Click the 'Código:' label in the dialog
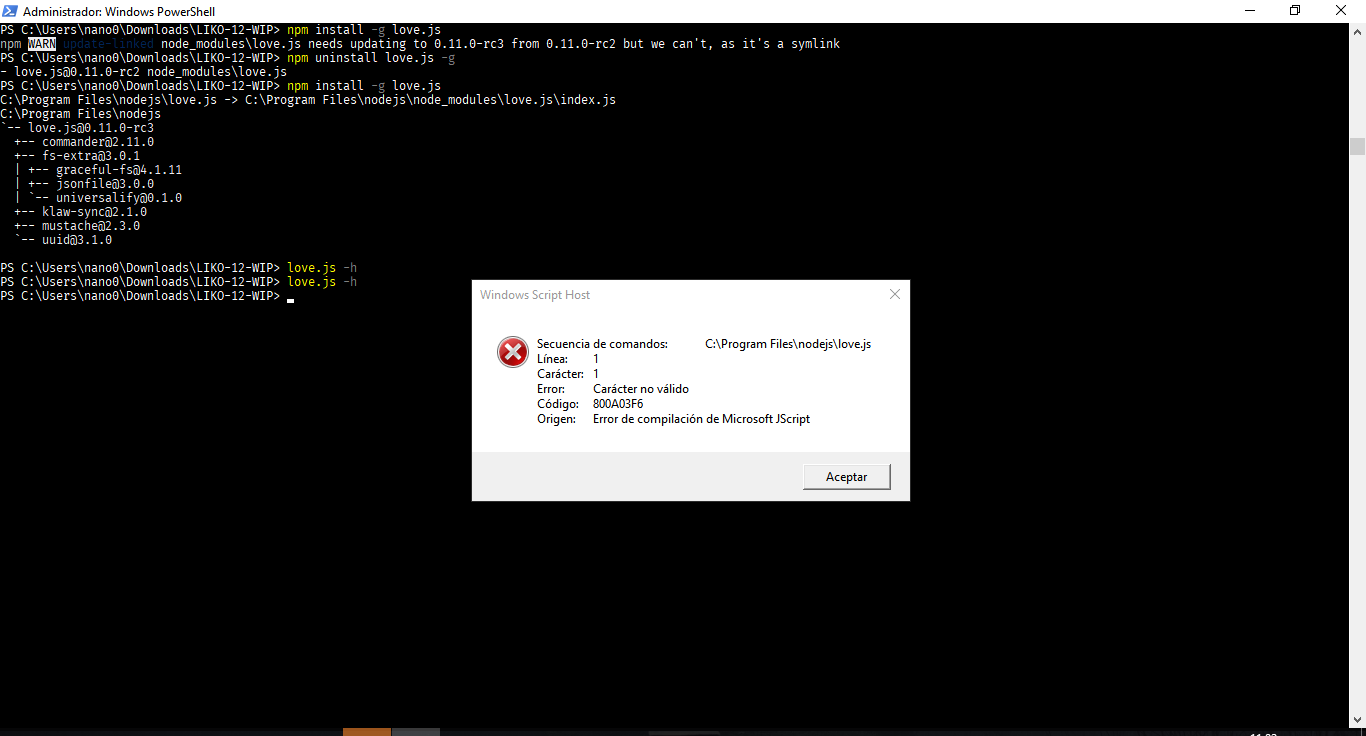1366x736 pixels. click(558, 404)
